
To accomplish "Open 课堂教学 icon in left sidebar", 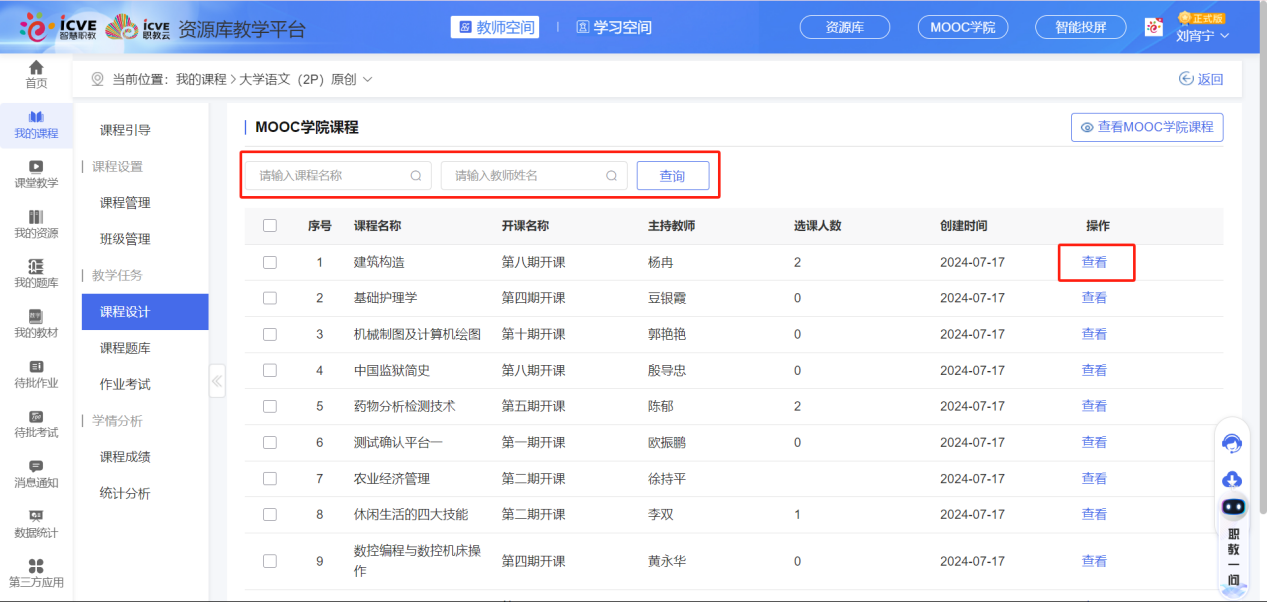I will click(36, 167).
